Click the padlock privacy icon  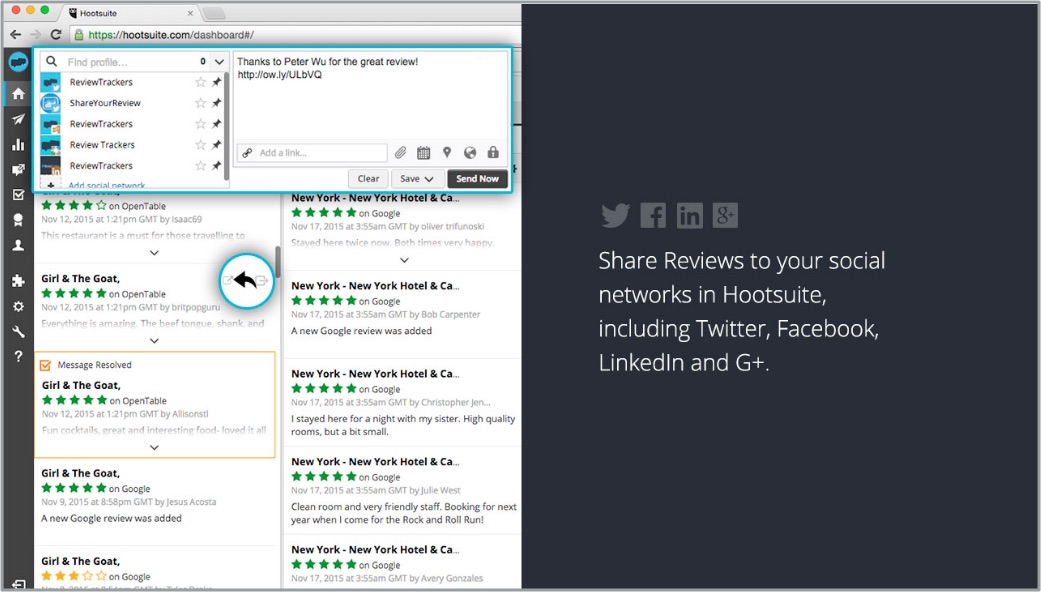(x=493, y=153)
